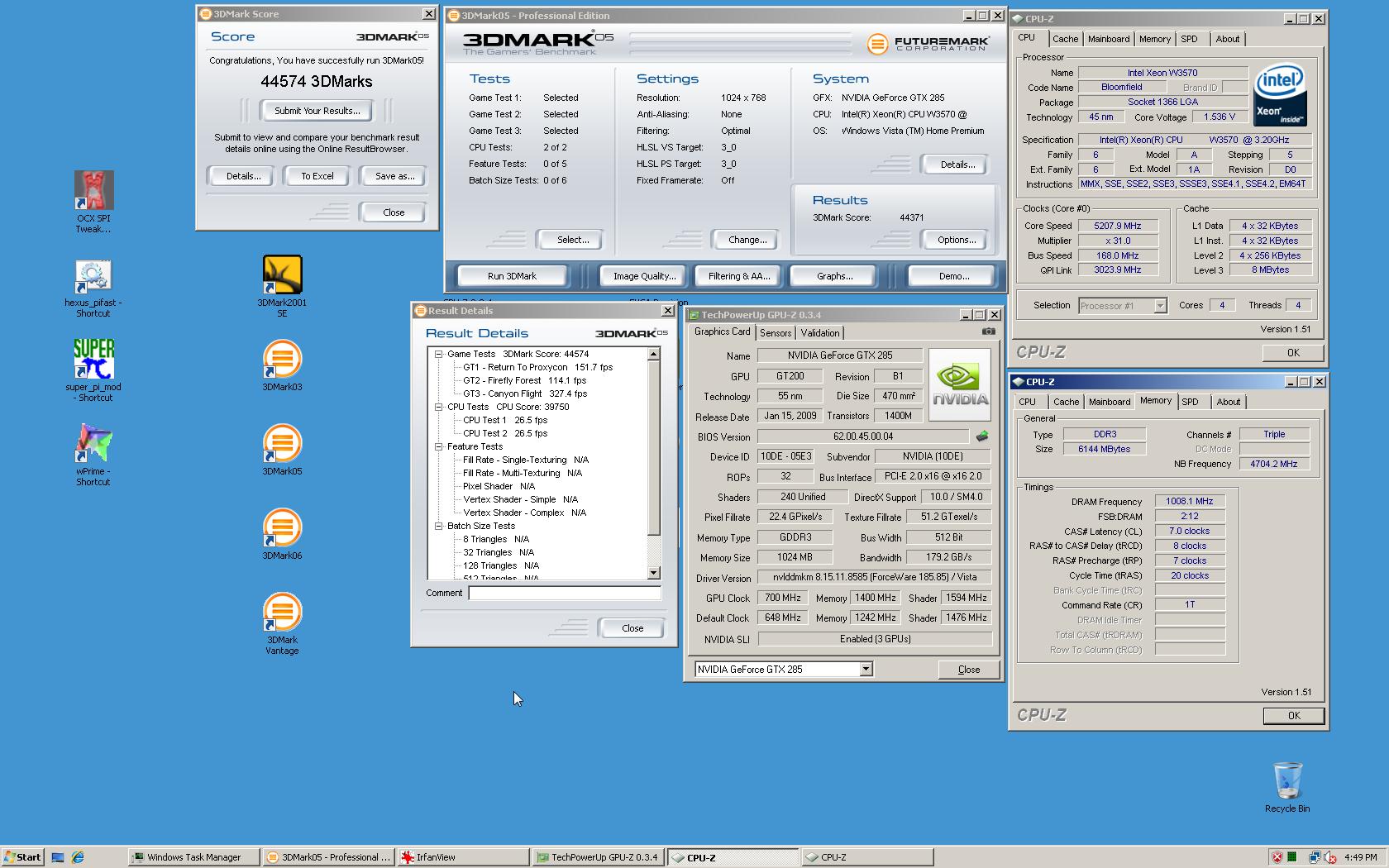Image resolution: width=1389 pixels, height=868 pixels.
Task: Click OK in the top CPU-Z window
Action: (1293, 353)
